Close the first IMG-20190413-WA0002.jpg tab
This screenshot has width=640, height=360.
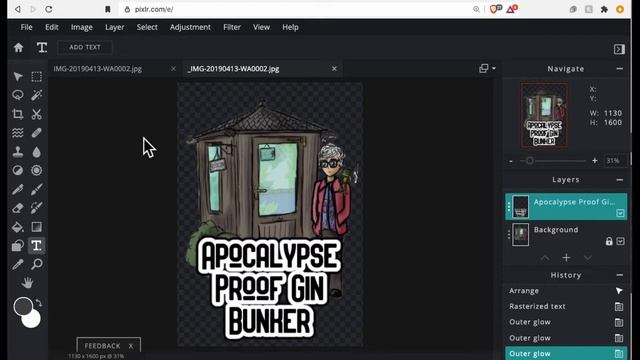(173, 69)
